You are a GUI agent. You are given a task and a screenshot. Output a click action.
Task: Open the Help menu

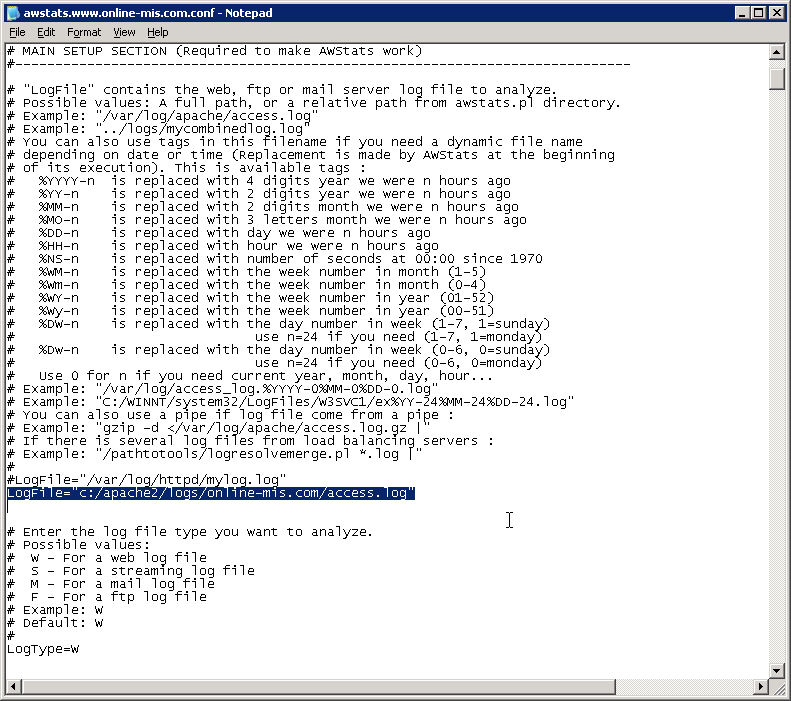(x=158, y=32)
